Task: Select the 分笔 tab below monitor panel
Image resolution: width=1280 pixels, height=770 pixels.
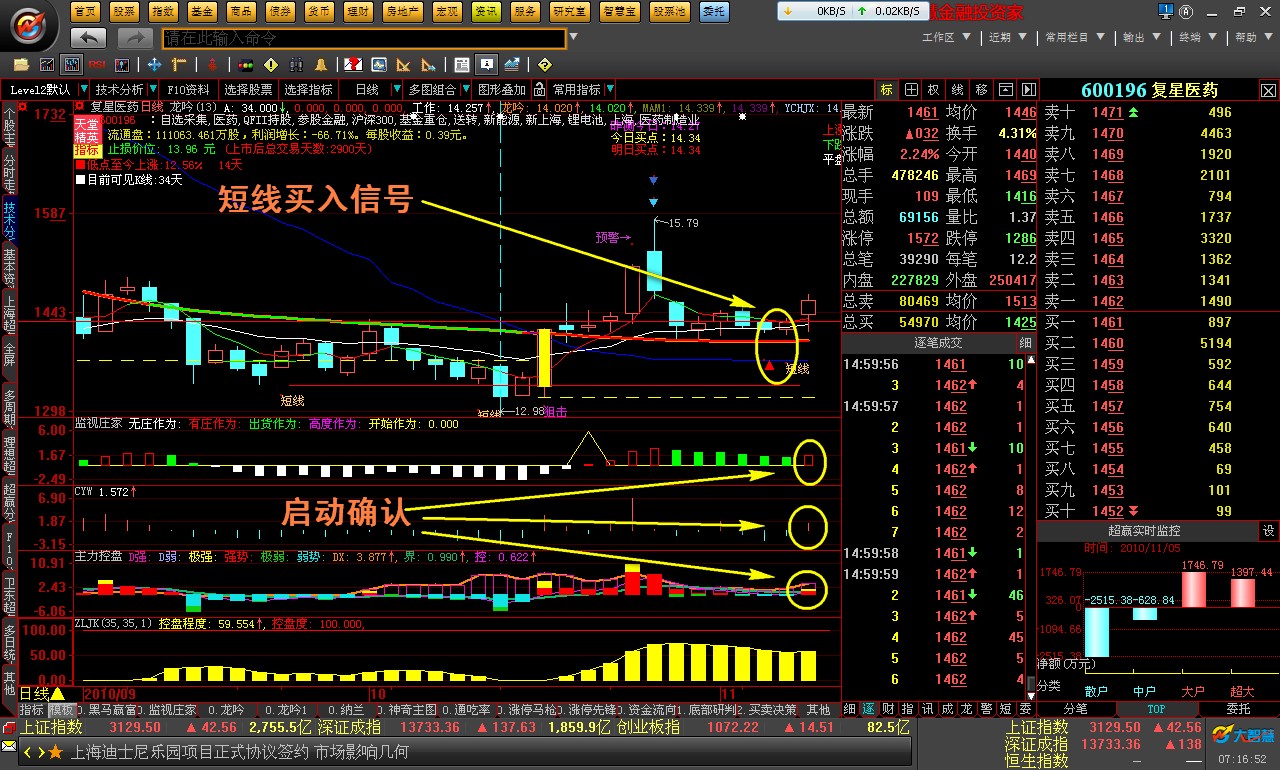Action: point(1076,708)
